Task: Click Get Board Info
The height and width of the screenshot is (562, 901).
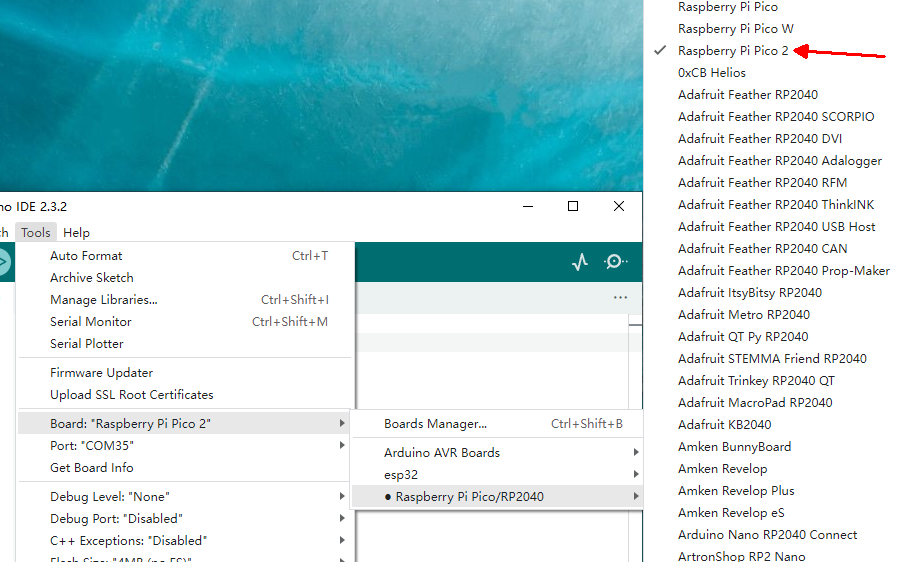Action: click(x=184, y=468)
